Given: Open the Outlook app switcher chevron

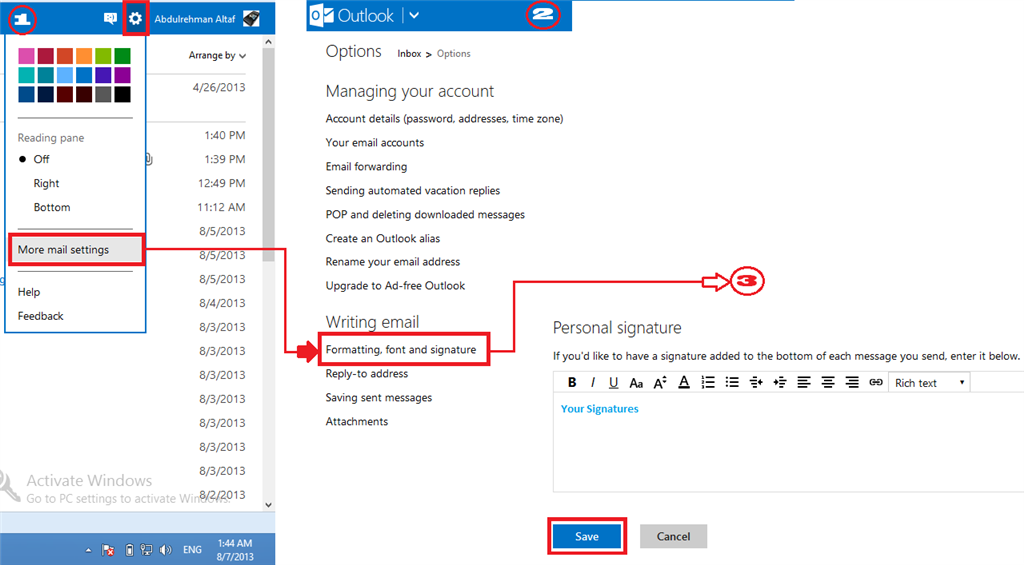Looking at the screenshot, I should [414, 16].
